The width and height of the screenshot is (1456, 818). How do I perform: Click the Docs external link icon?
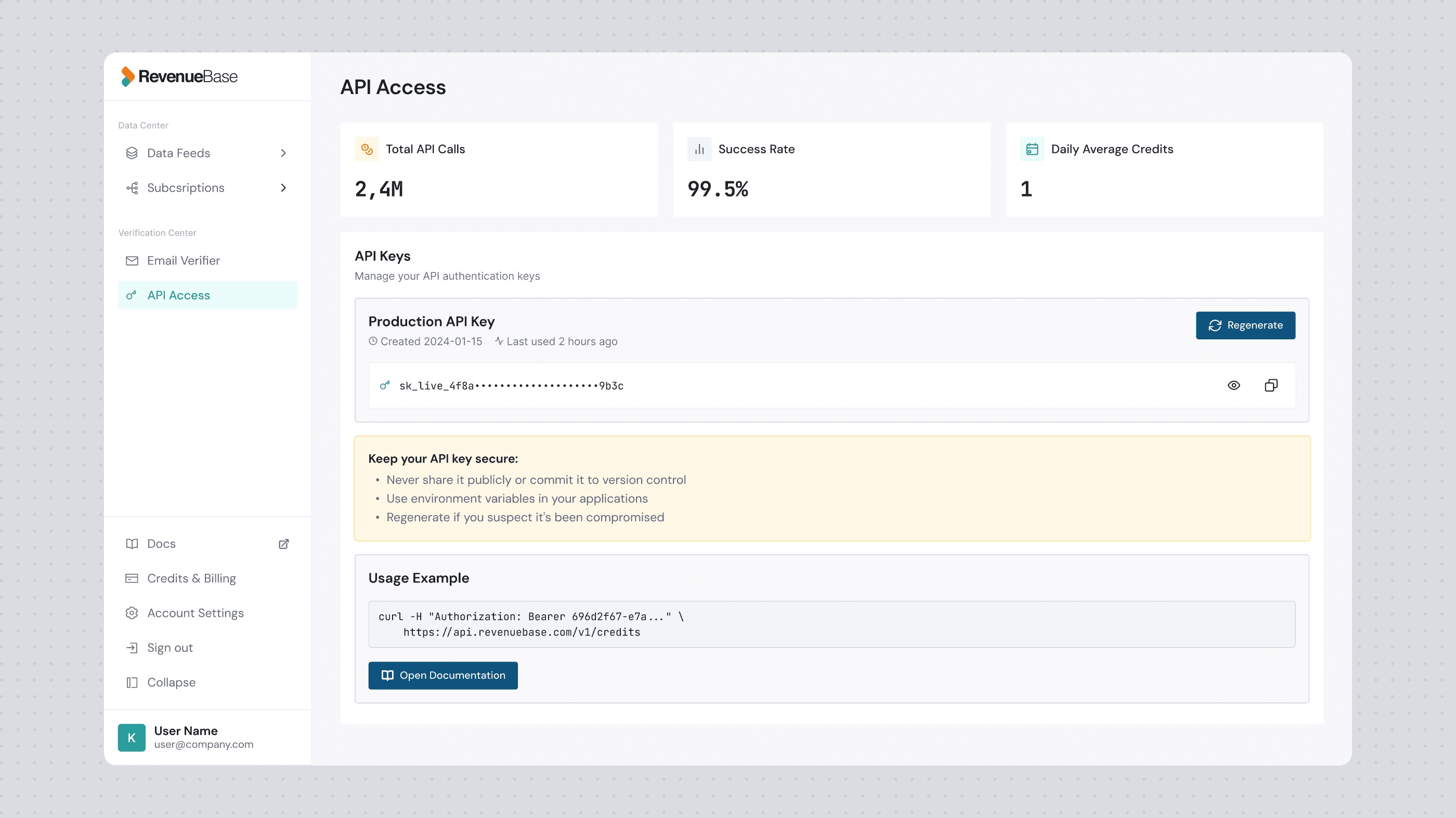[x=284, y=544]
